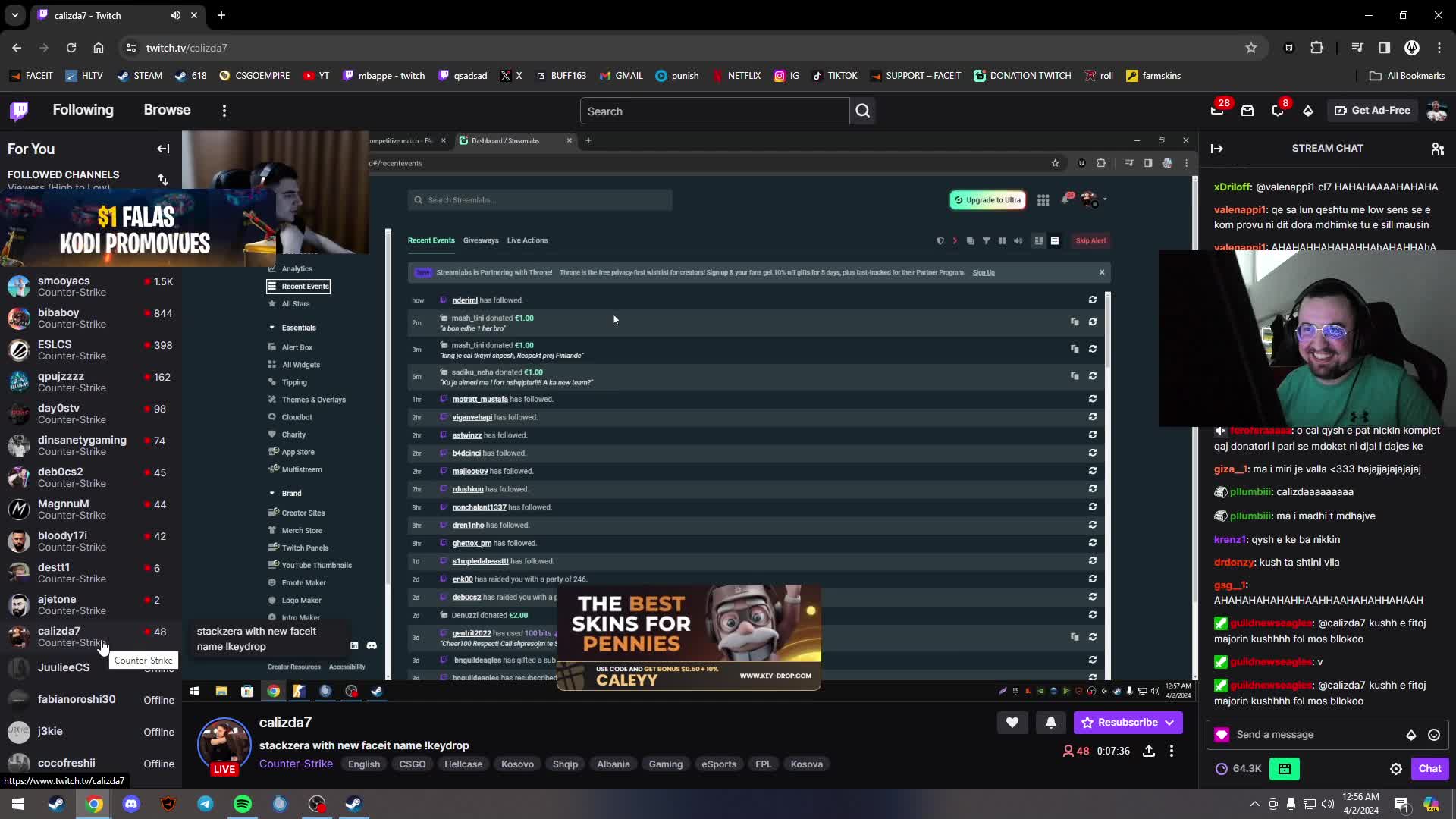Go to Chrome home page
This screenshot has height=819, width=1456.
[99, 48]
